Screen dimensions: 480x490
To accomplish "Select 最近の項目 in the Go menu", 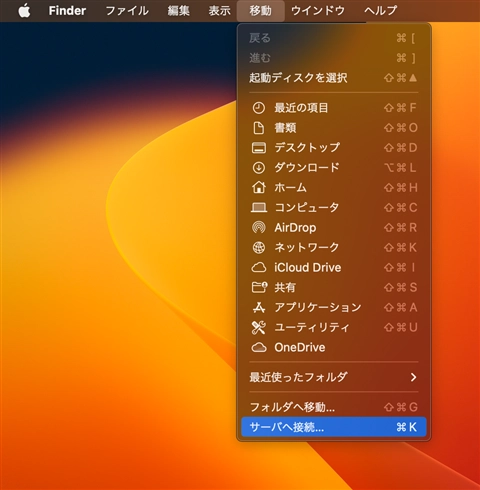I will (x=334, y=108).
